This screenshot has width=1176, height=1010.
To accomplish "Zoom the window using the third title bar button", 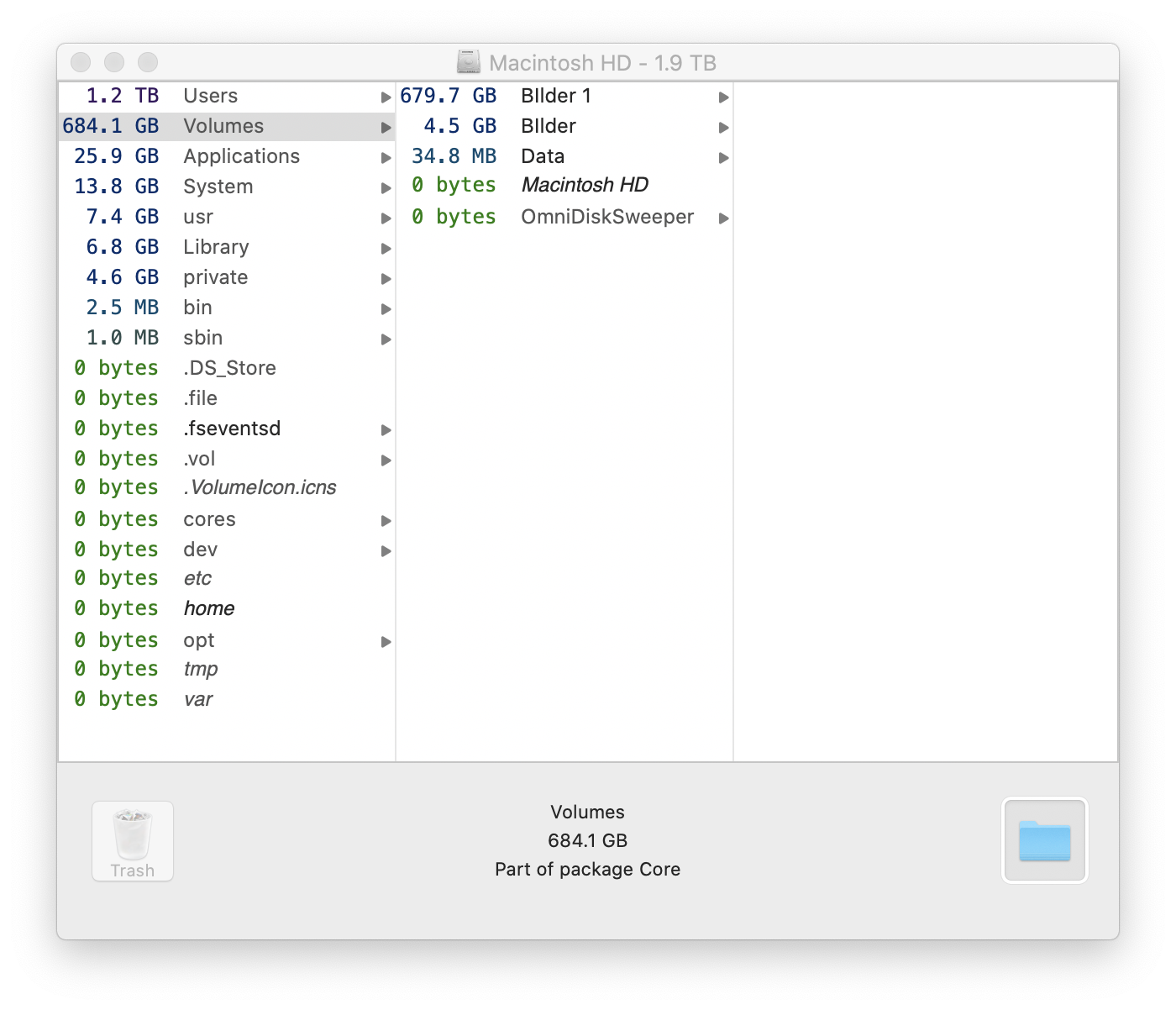I will click(x=148, y=62).
